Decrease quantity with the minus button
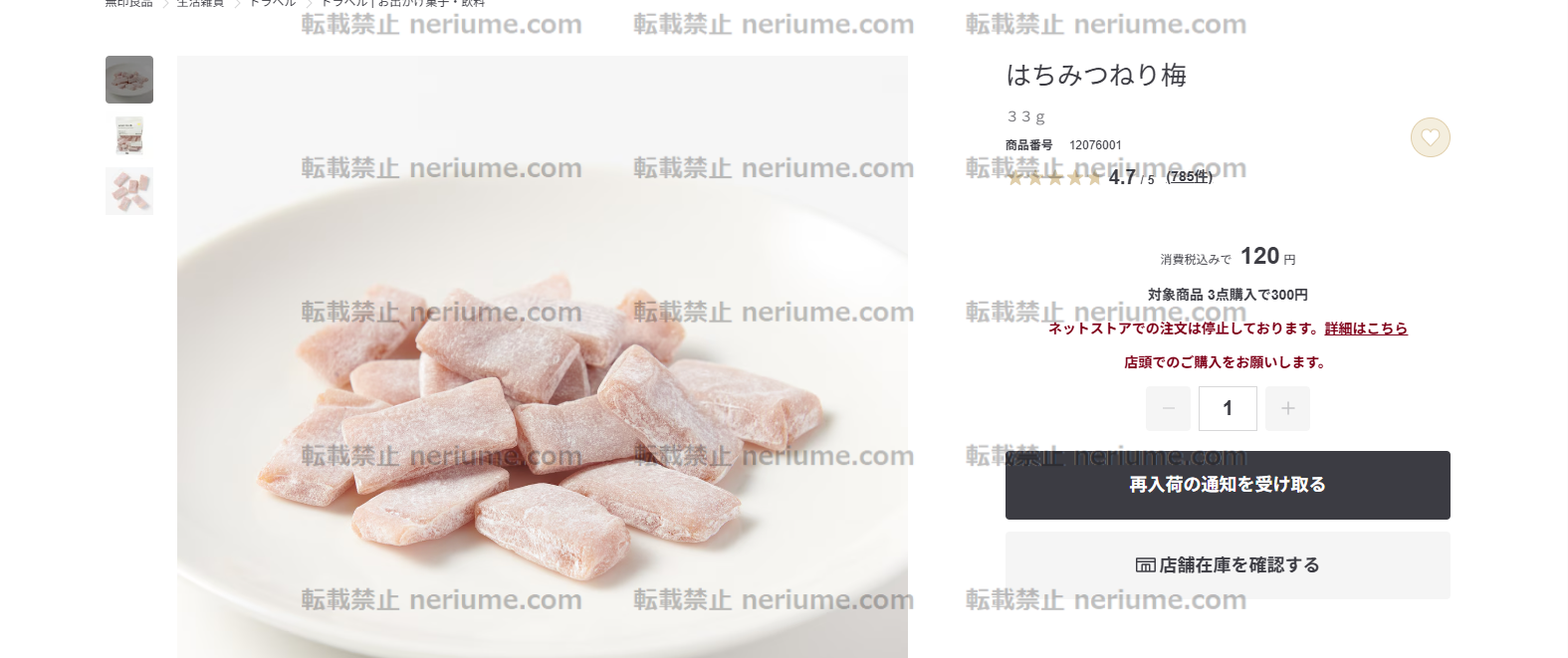The image size is (1568, 658). (1168, 408)
